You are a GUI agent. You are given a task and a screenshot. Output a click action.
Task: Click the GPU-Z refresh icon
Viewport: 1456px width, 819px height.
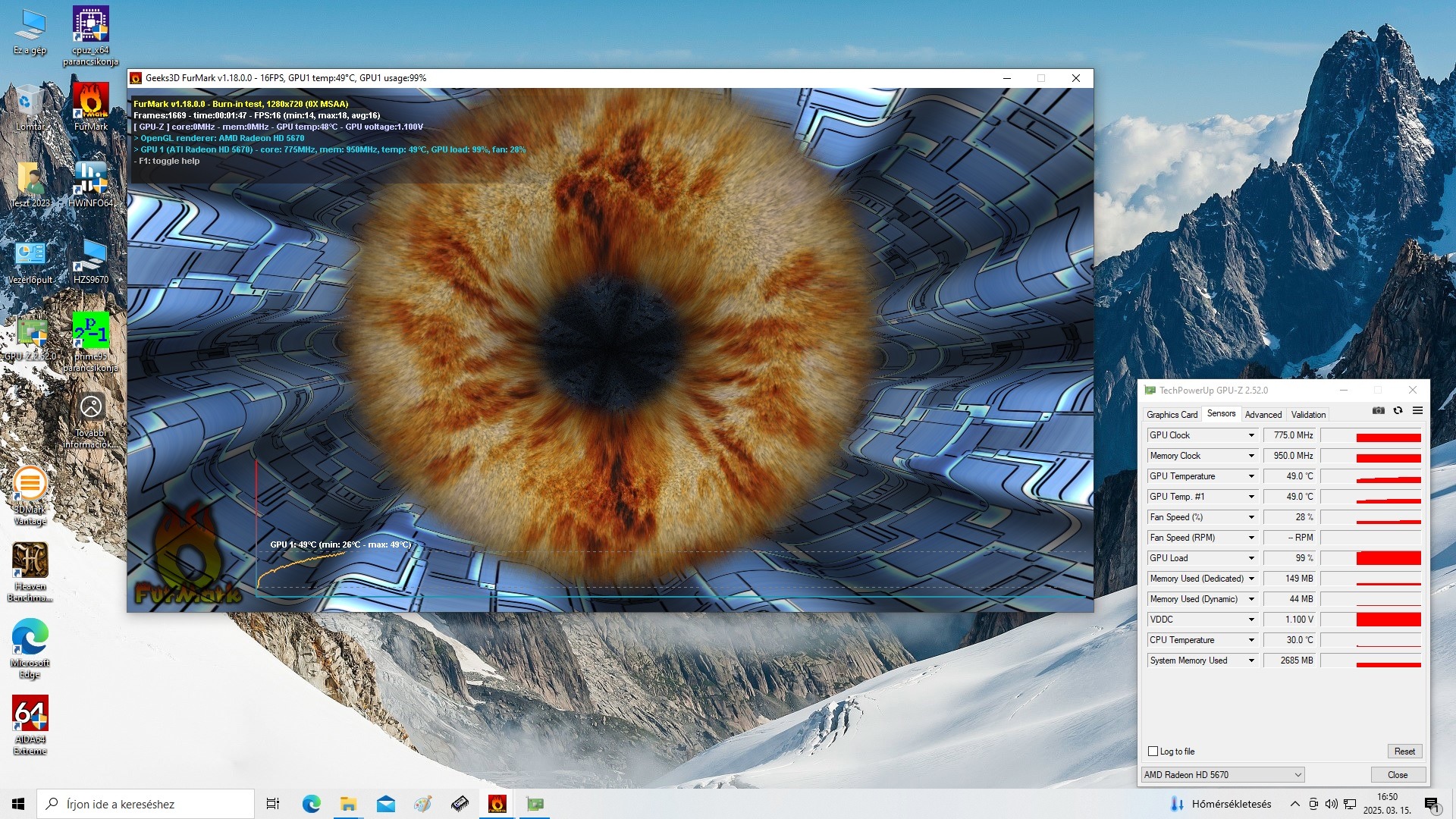point(1398,410)
